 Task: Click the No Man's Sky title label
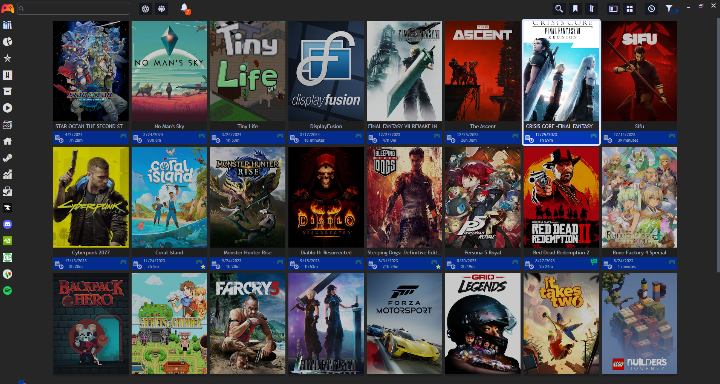point(169,126)
